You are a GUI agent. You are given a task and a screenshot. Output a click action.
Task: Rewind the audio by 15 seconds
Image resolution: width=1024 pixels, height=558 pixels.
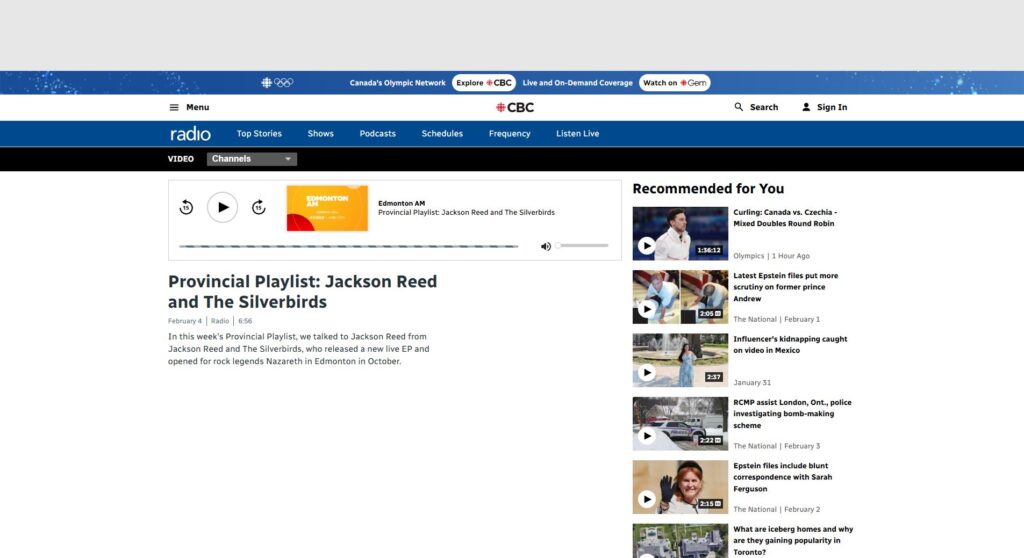pos(186,207)
